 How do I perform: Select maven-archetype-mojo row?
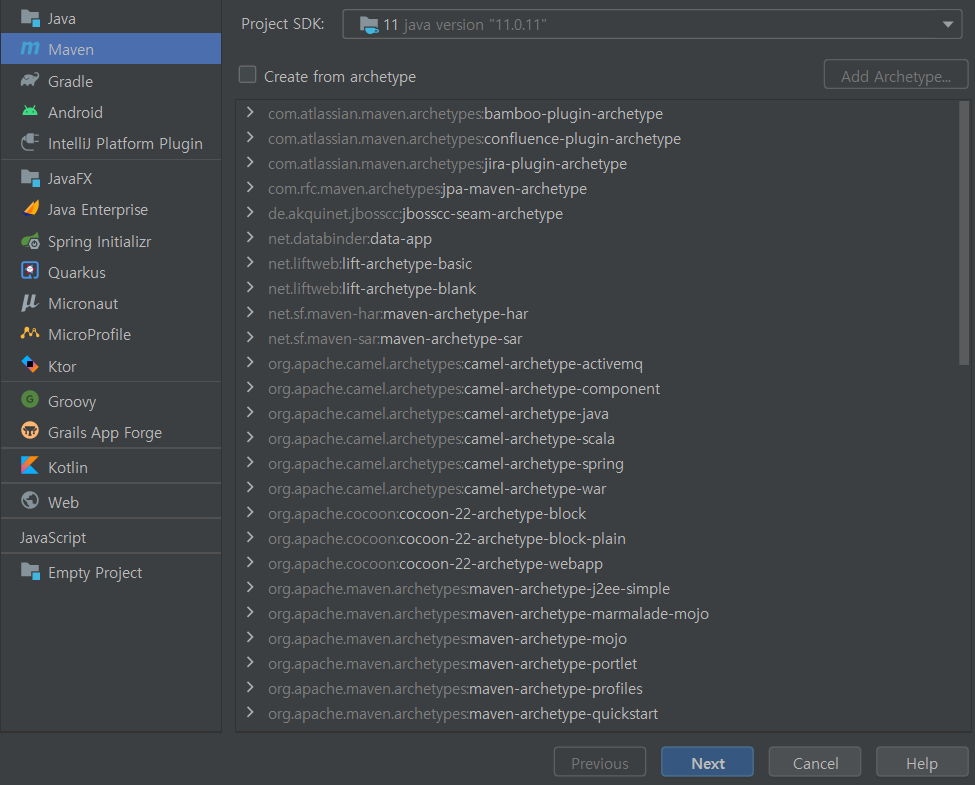[598, 639]
